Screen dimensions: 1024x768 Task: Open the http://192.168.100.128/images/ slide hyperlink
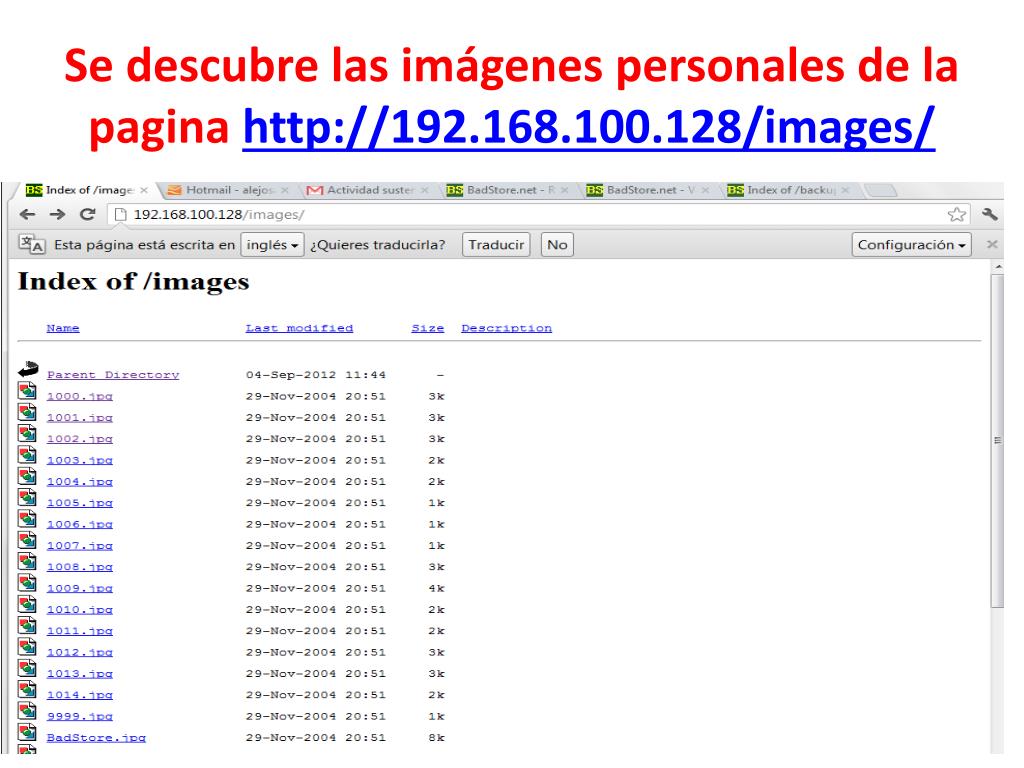click(588, 126)
